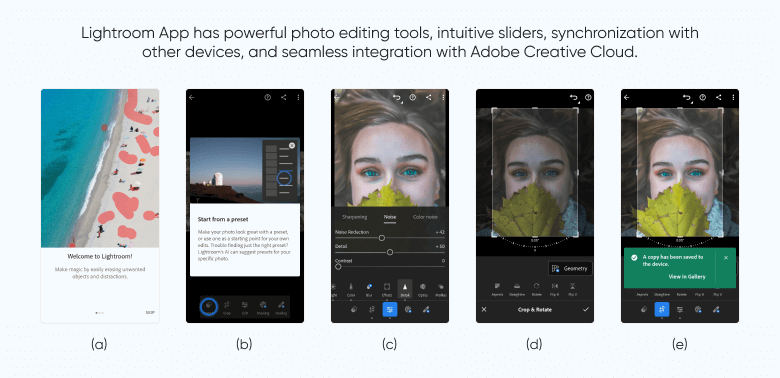Tap the active blue Edit icon on screen (c)
Screen dimensions: 780x378
(390, 309)
